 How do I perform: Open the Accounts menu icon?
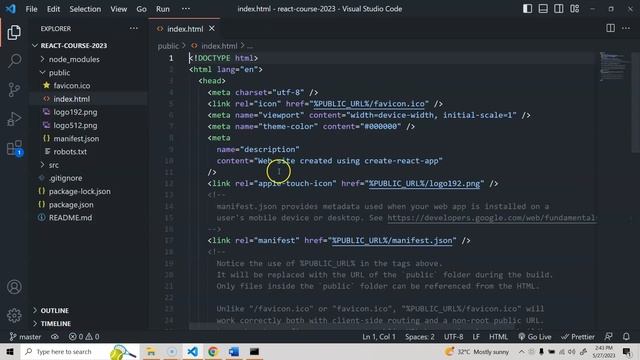tap(14, 287)
